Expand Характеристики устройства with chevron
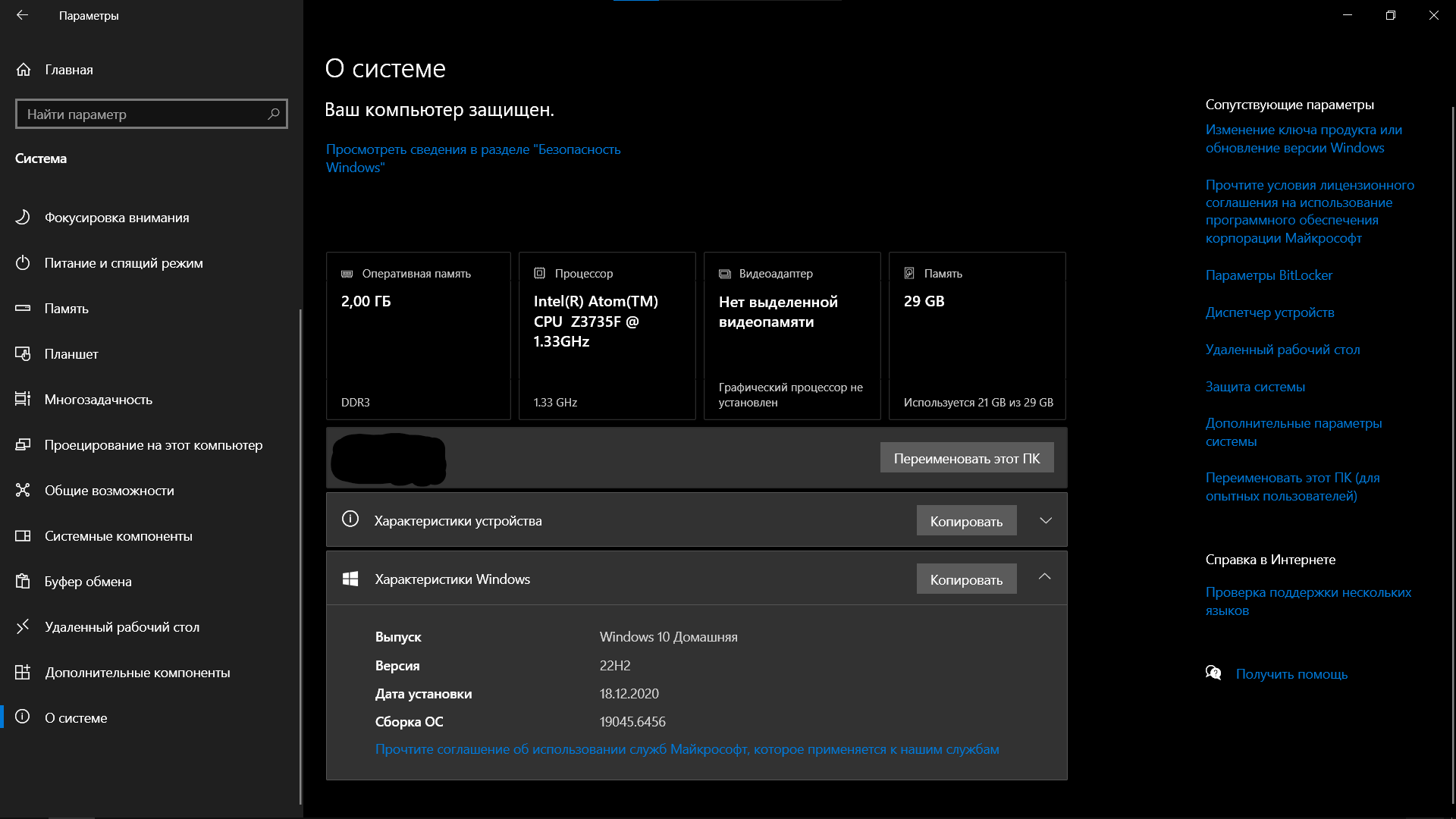Viewport: 1456px width, 819px height. coord(1046,520)
